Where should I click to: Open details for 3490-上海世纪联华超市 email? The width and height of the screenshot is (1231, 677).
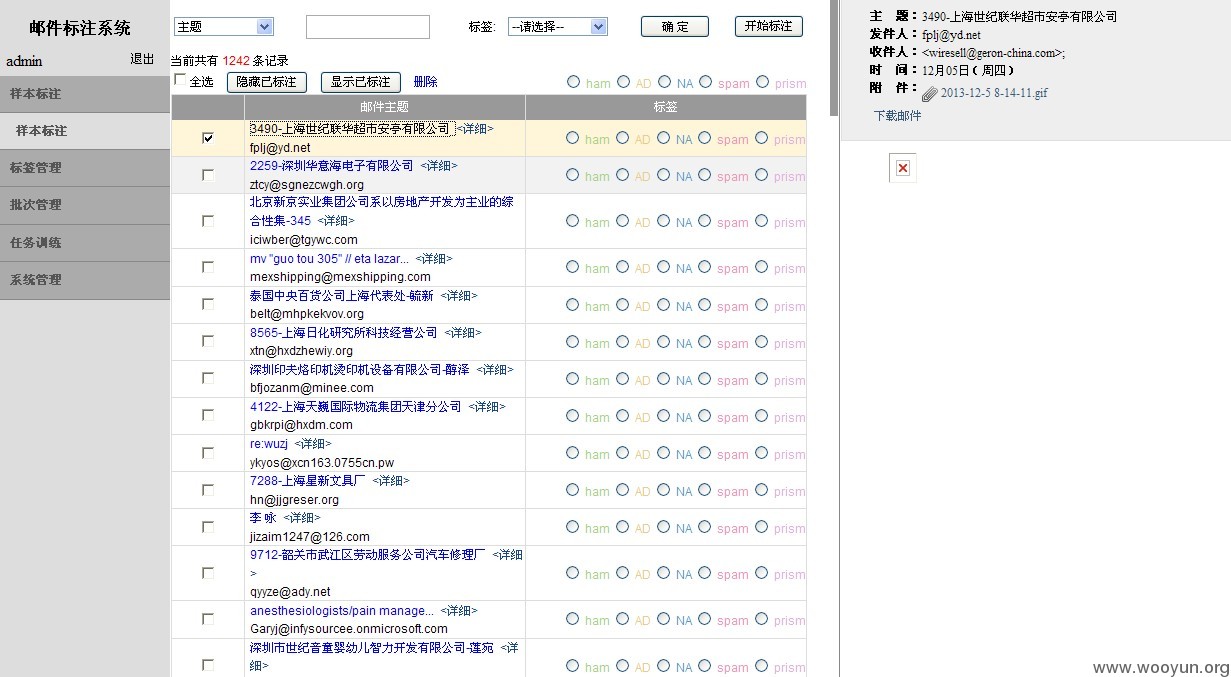coord(475,129)
